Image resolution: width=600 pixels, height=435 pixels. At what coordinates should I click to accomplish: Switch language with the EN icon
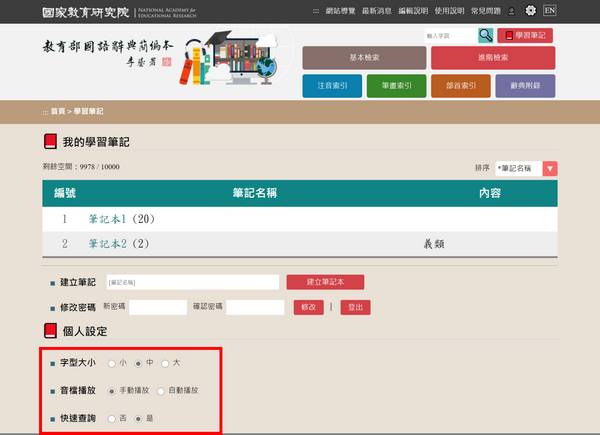(549, 10)
